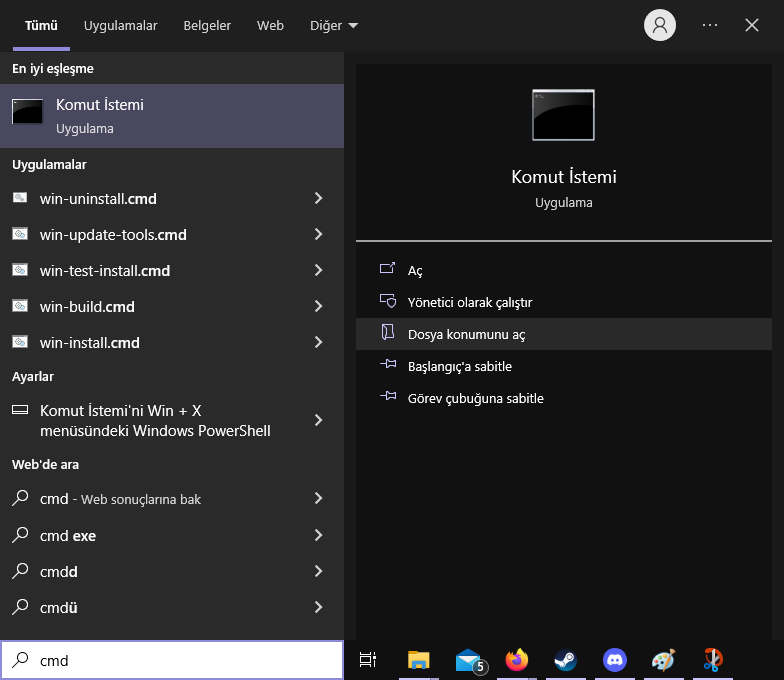Expand options for the cmdd web suggestion
Screen dimensions: 784x680
pyautogui.click(x=318, y=571)
